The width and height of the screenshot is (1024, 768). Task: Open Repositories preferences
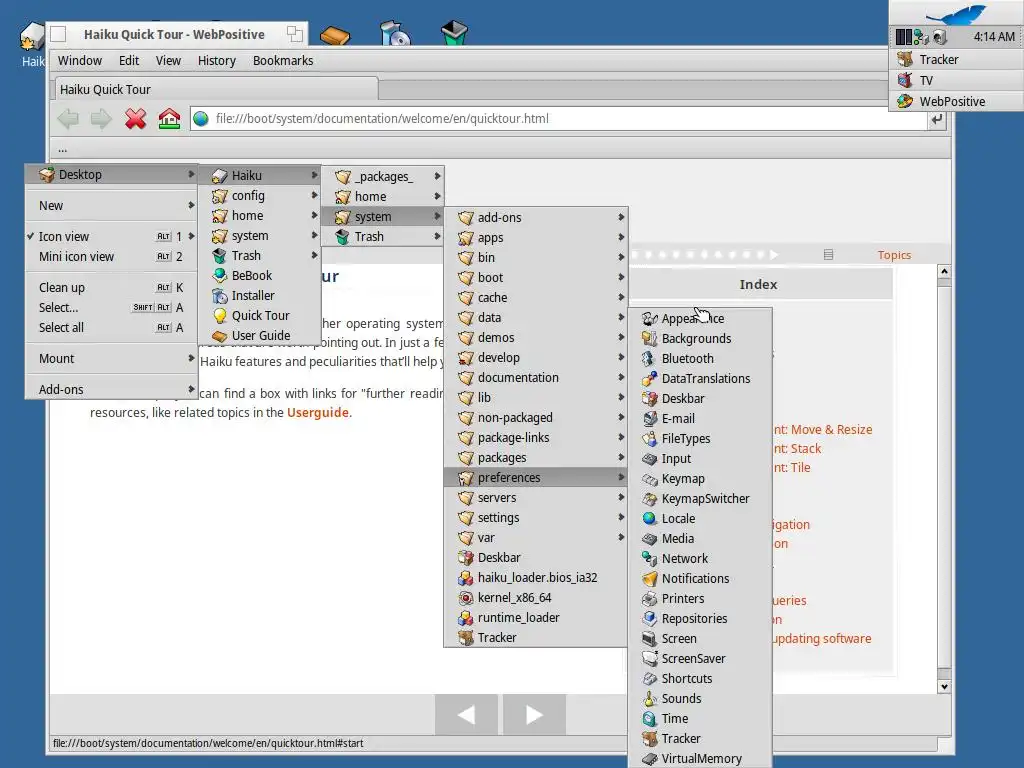pos(700,619)
